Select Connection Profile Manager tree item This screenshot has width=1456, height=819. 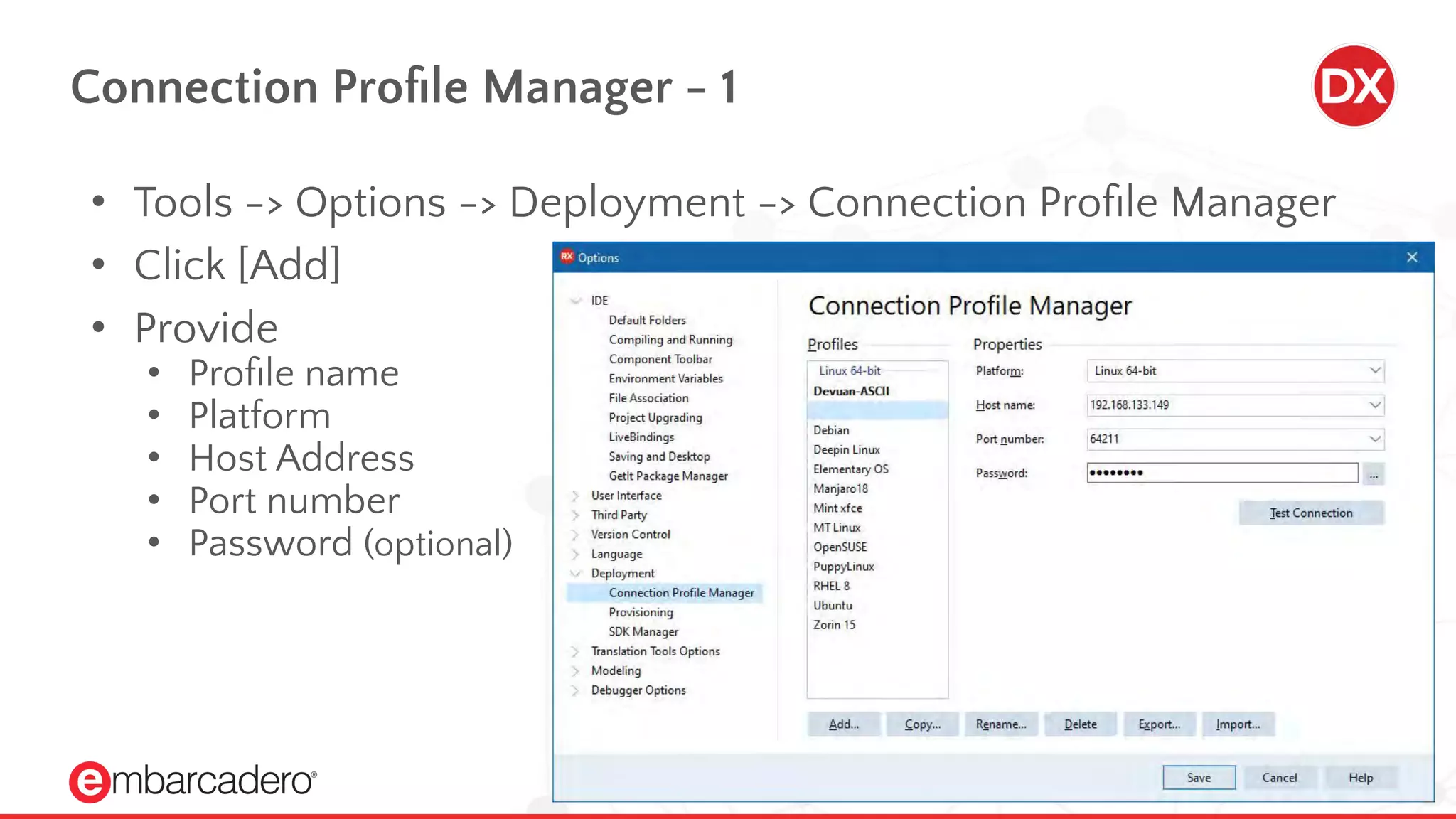681,593
